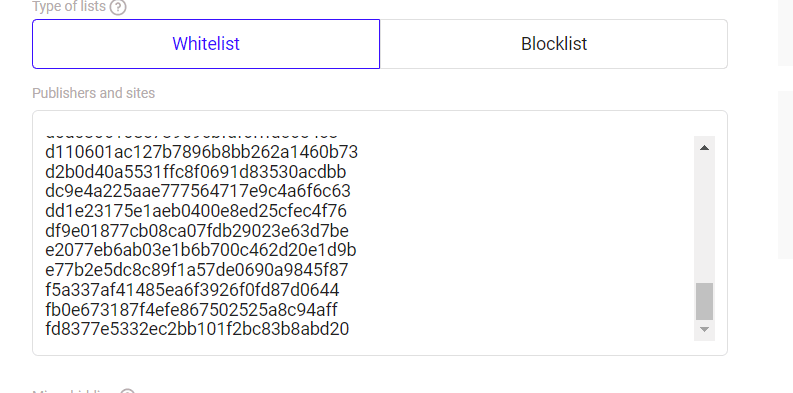Switch list type to Blocklist
Screen dimensions: 793x393
pos(554,44)
